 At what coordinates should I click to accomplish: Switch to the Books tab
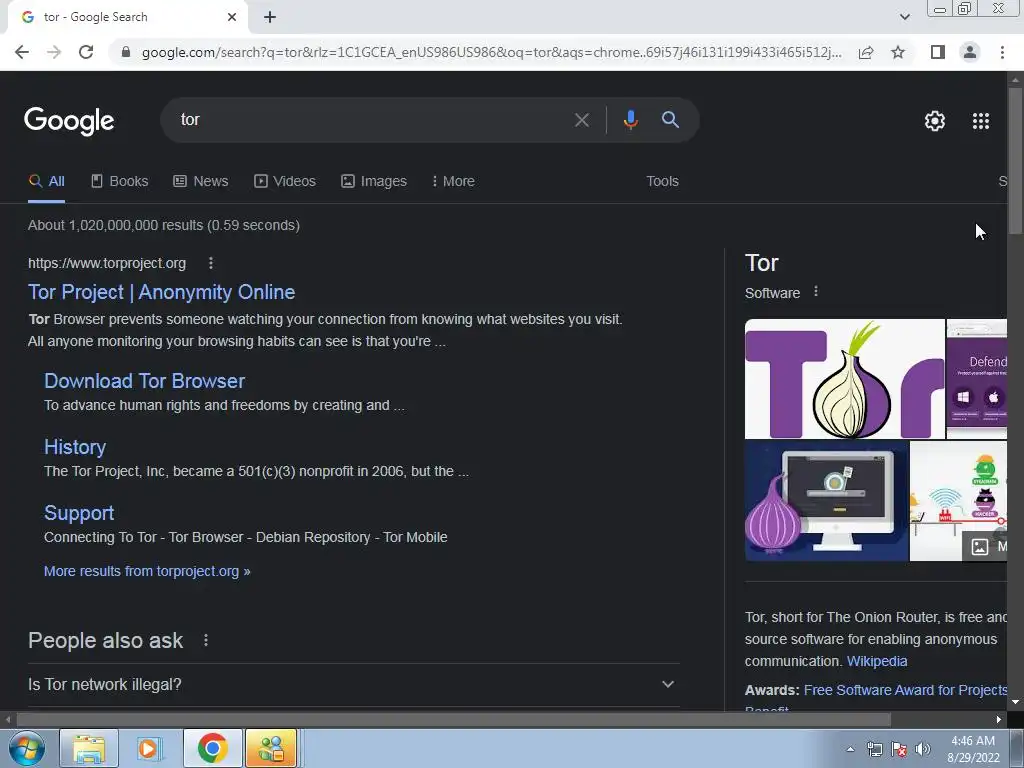click(x=120, y=182)
